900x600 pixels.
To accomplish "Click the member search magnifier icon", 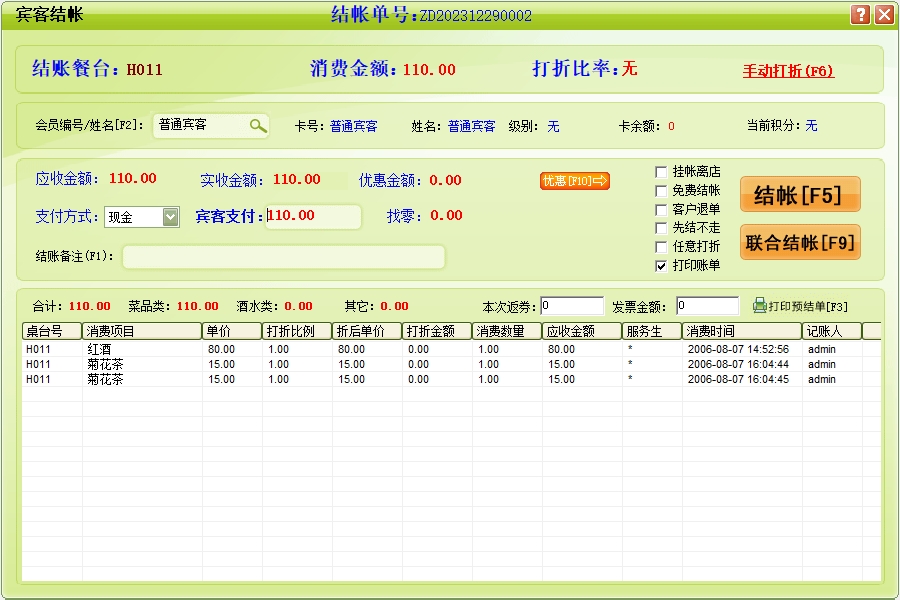I will 258,125.
